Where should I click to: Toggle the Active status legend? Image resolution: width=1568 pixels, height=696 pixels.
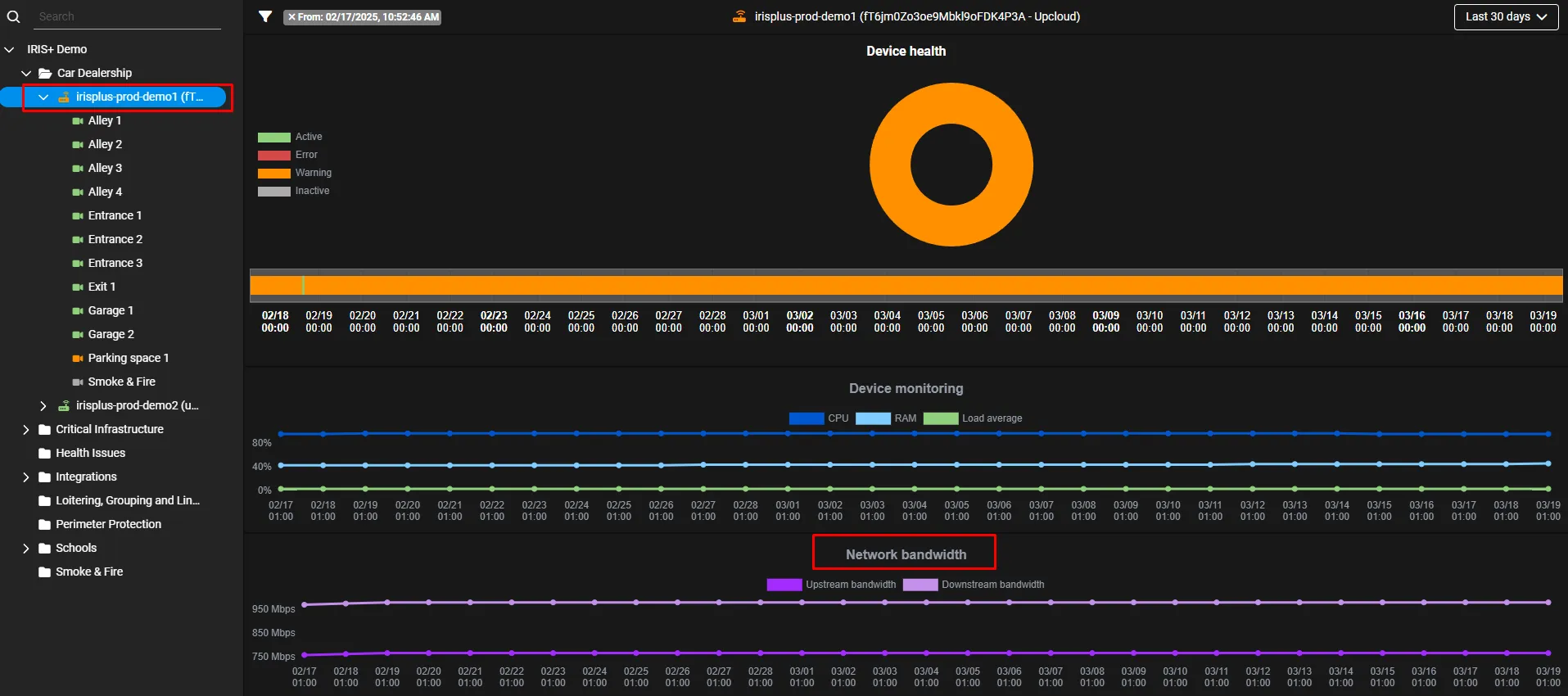290,137
